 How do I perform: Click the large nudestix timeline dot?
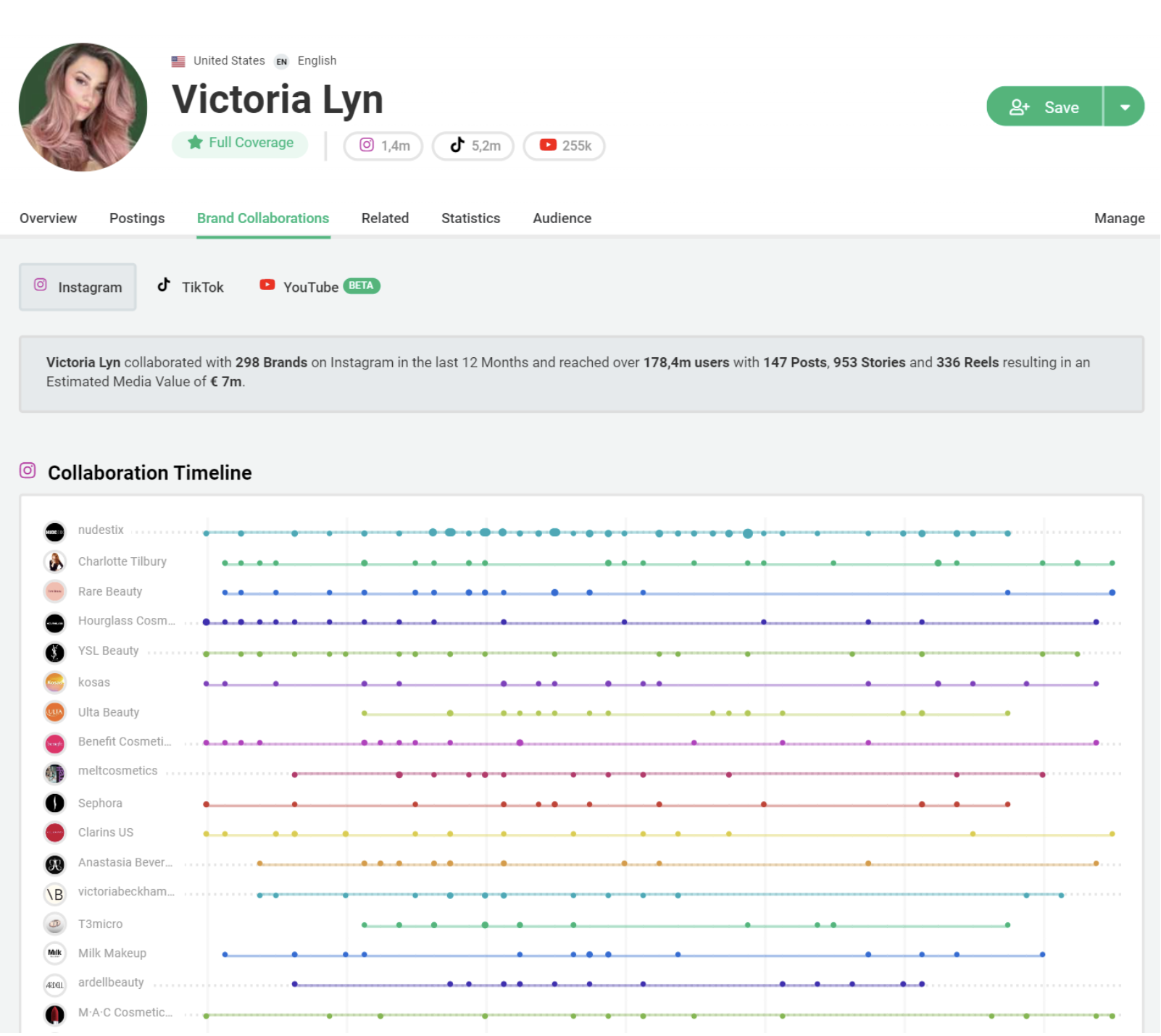click(746, 534)
